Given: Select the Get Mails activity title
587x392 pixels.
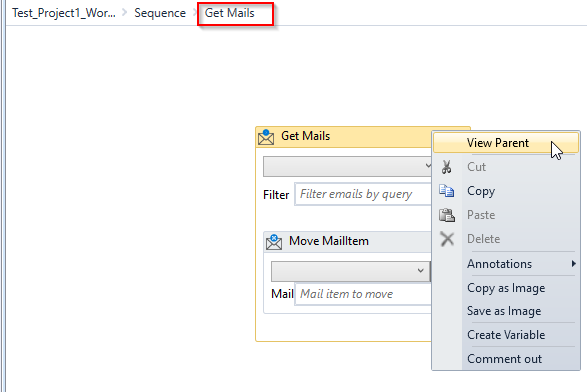Looking at the screenshot, I should click(305, 136).
